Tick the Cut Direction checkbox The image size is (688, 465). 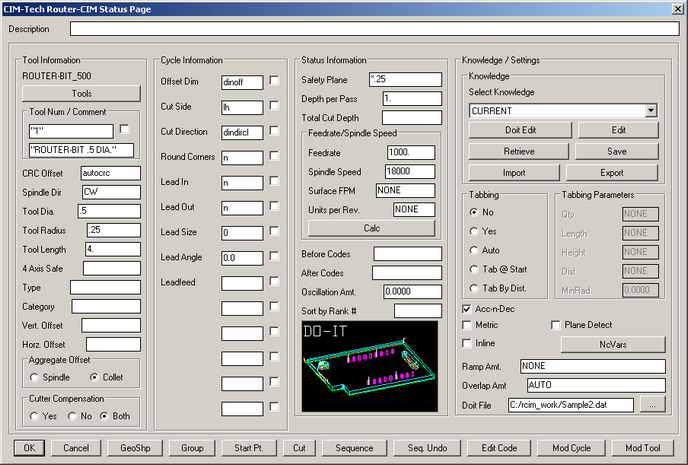pos(274,131)
